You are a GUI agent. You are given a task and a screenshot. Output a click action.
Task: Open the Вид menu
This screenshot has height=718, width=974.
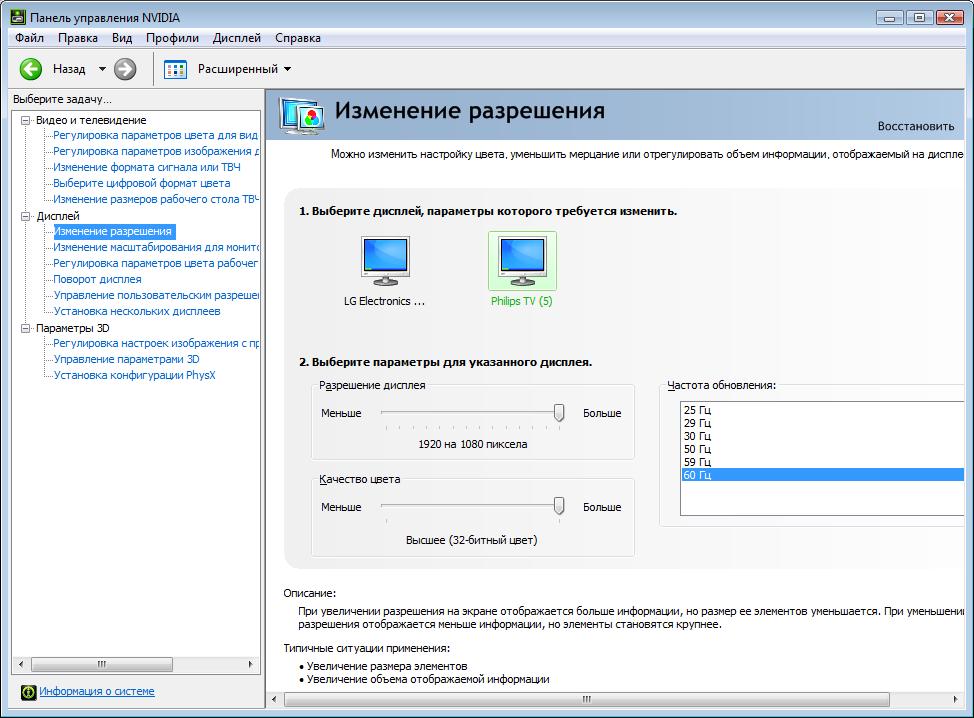coord(122,38)
